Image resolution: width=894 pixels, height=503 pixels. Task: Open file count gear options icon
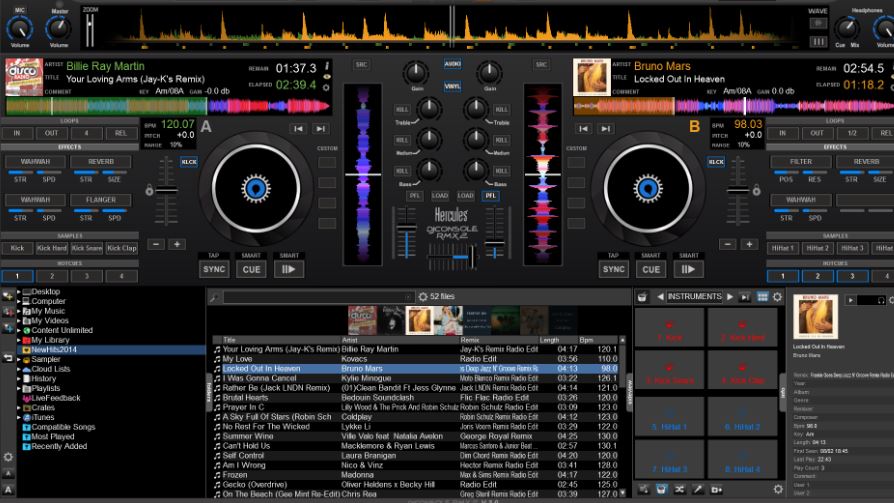(423, 297)
